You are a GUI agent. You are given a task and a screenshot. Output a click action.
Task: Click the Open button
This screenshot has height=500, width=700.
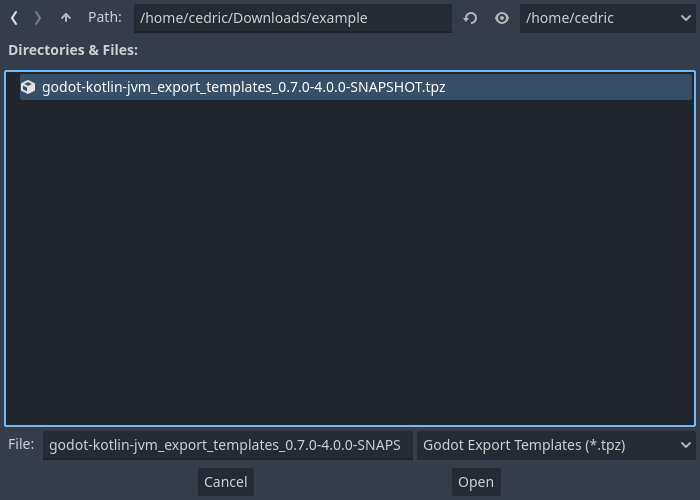(476, 482)
